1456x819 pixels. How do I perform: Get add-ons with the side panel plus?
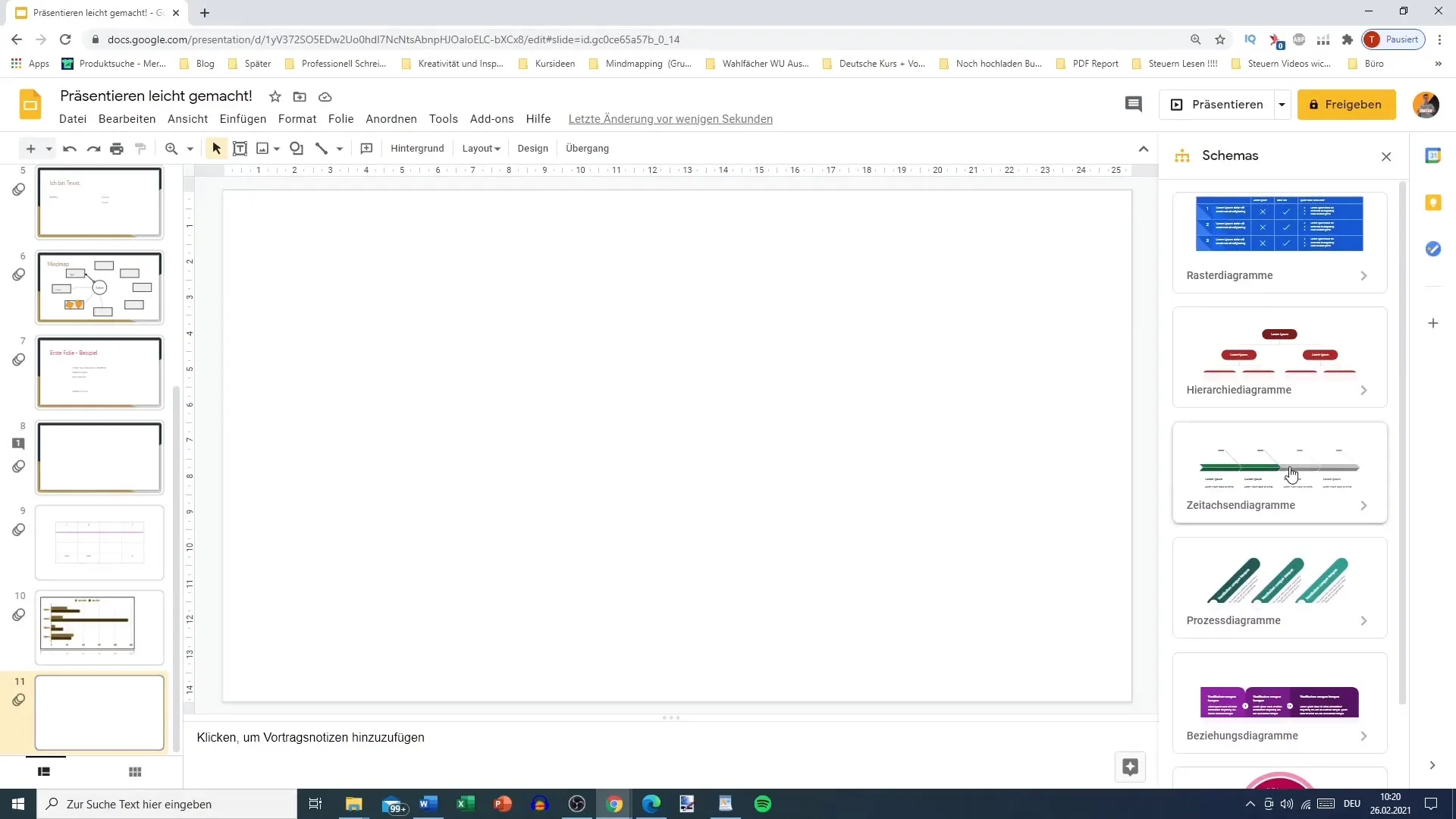pyautogui.click(x=1433, y=323)
